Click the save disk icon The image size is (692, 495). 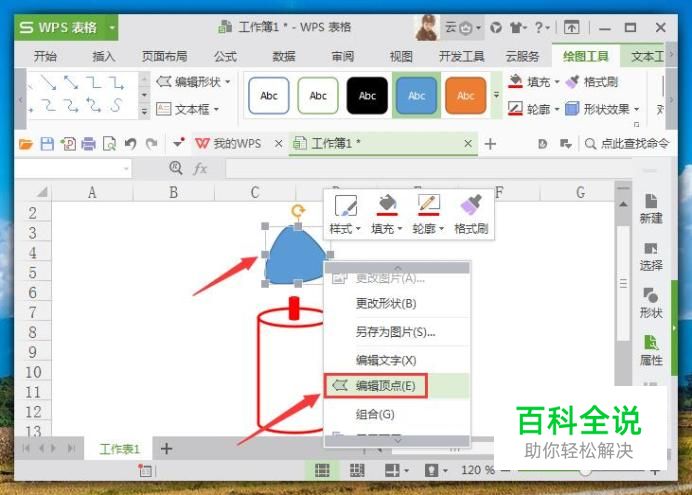47,144
